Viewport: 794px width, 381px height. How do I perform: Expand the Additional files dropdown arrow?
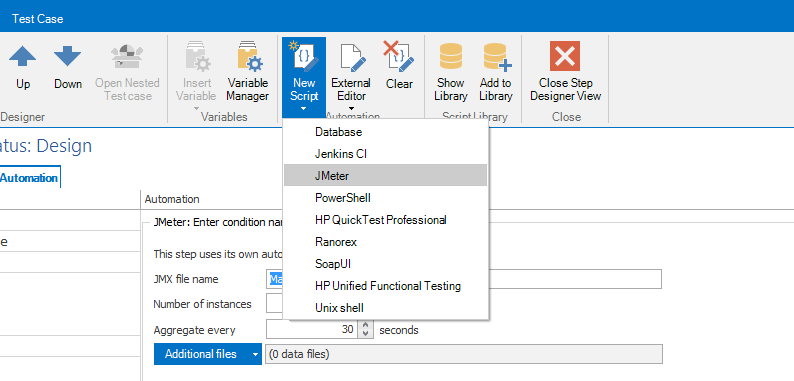[255, 355]
